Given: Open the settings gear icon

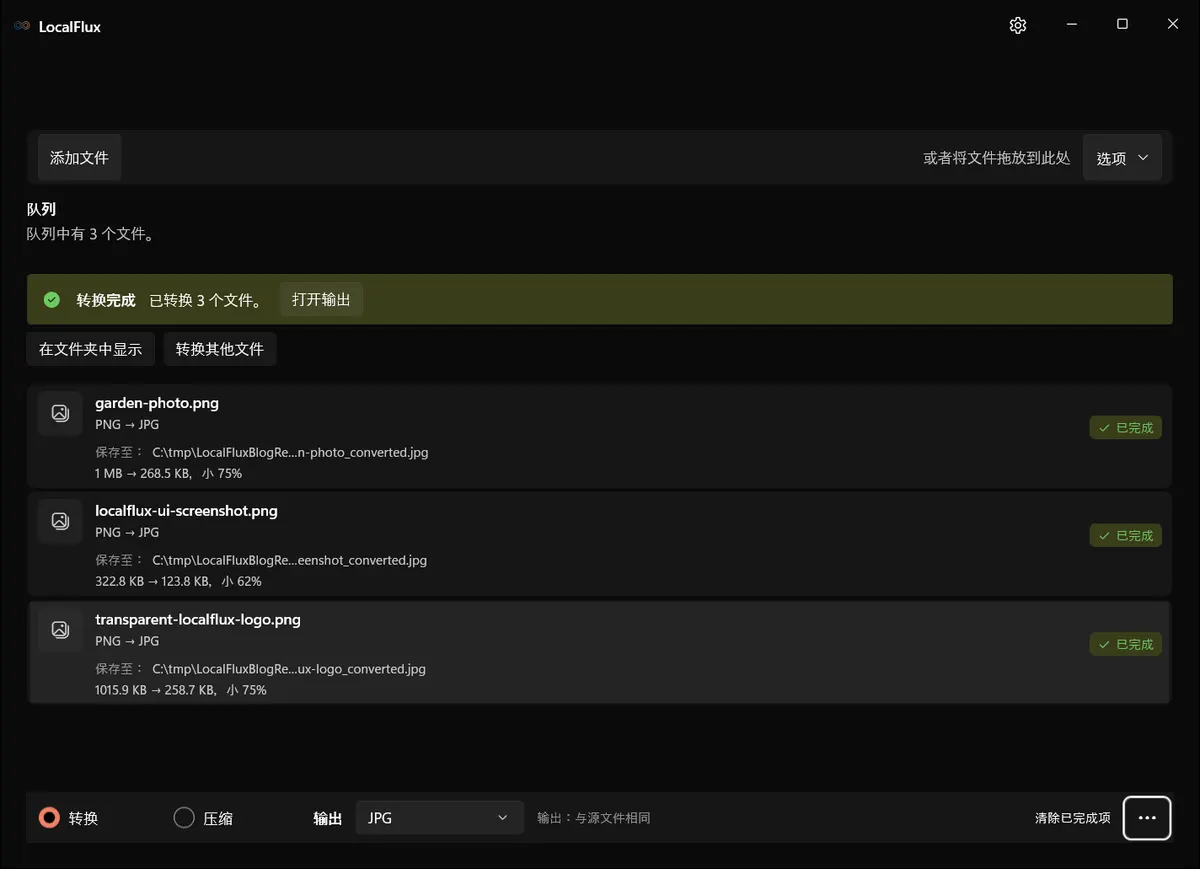Looking at the screenshot, I should 1018,26.
